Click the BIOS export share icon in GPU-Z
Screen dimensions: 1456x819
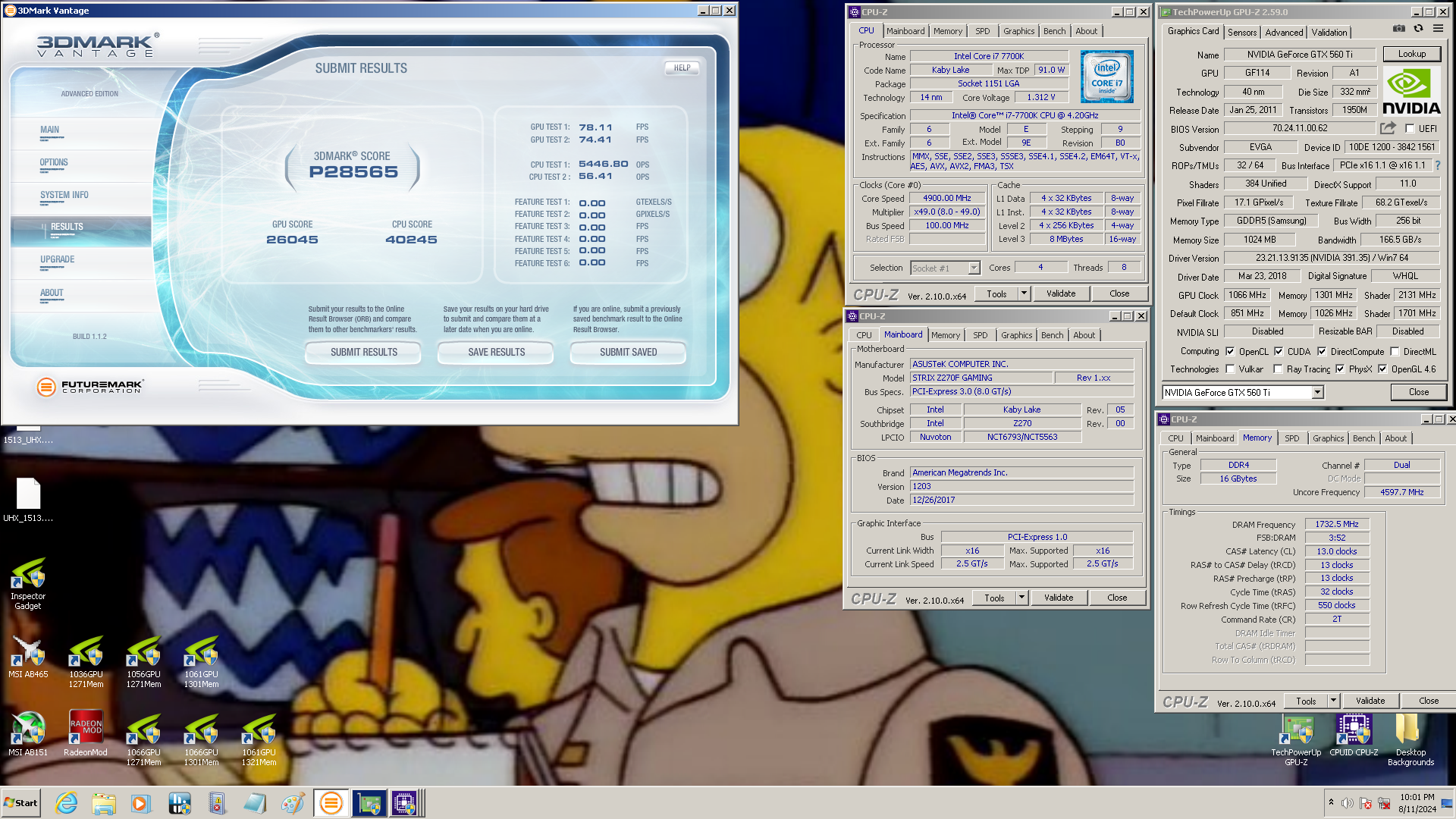coord(1389,128)
